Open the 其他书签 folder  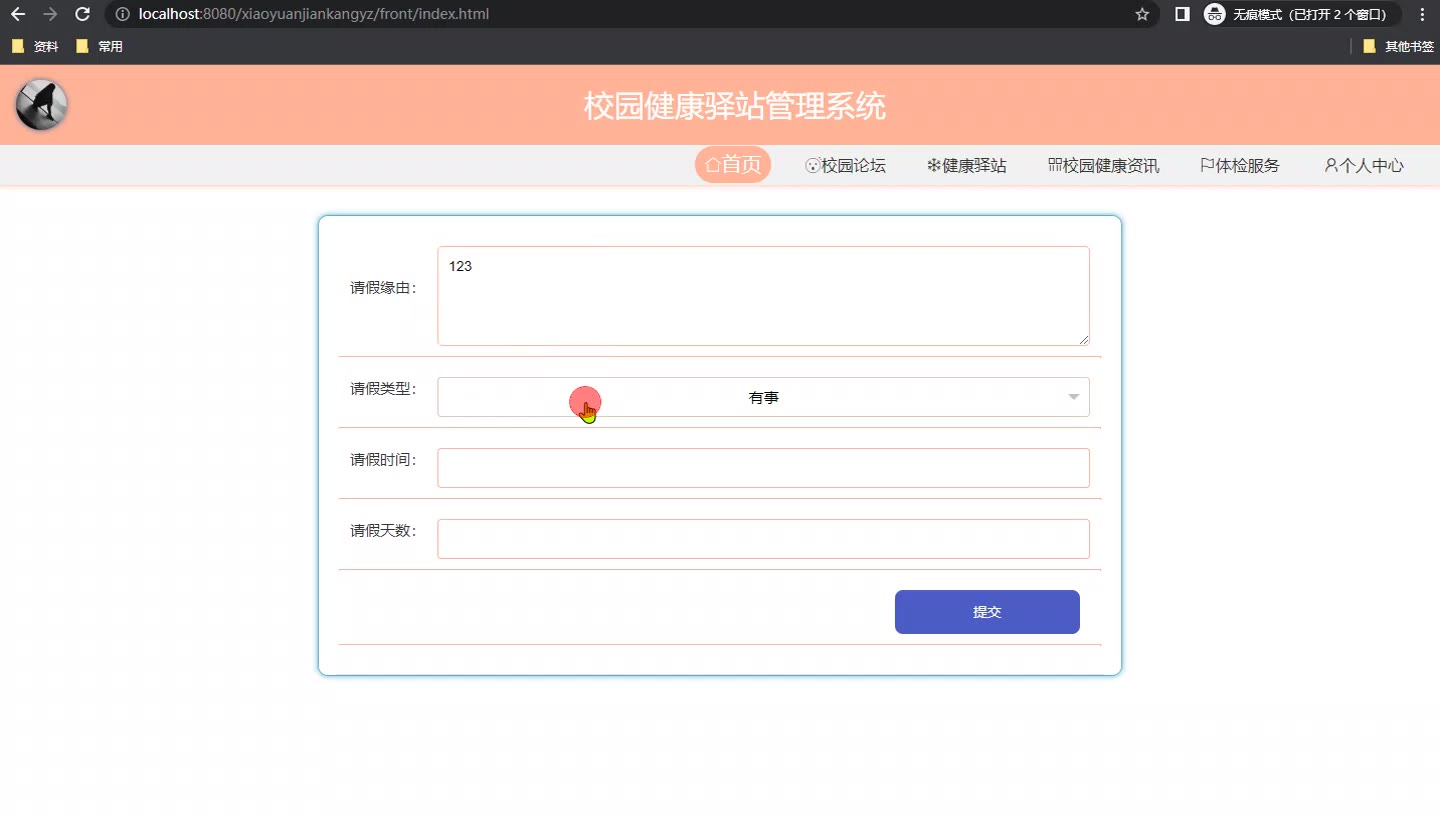(x=1398, y=46)
